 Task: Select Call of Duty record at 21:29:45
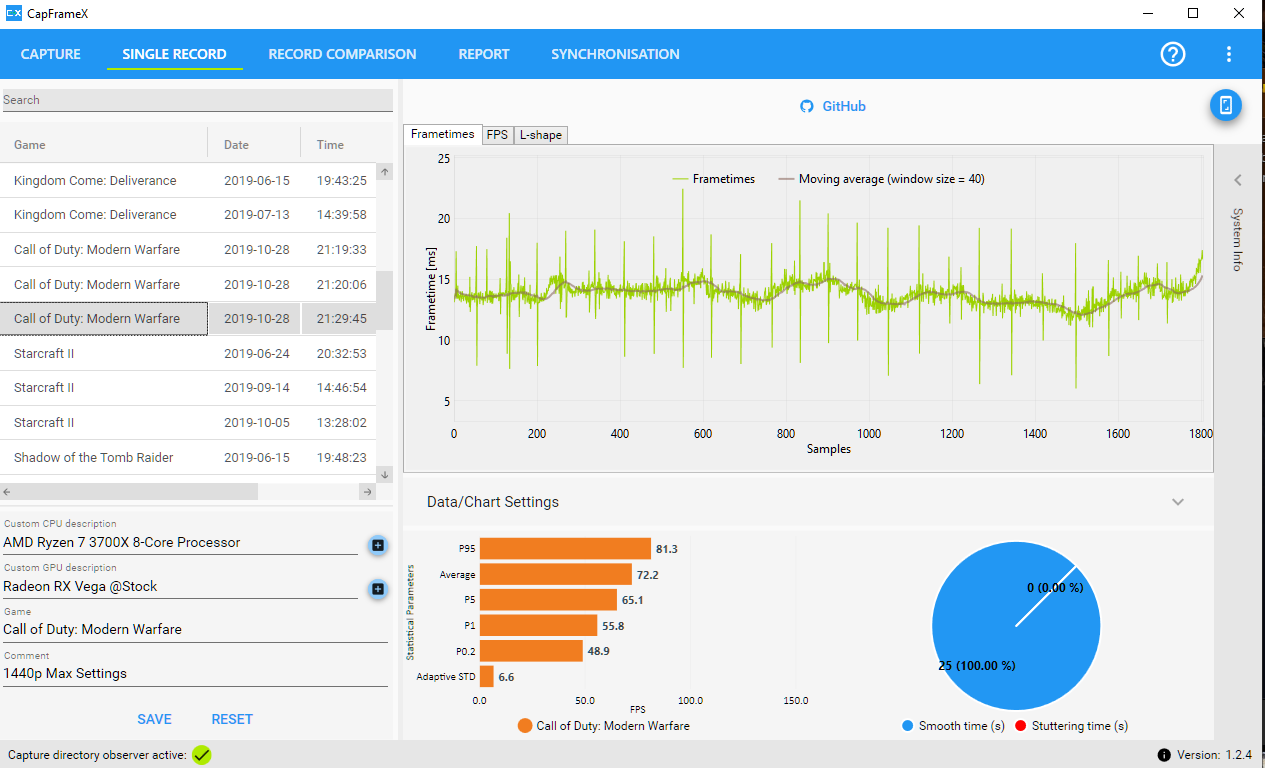coord(188,319)
